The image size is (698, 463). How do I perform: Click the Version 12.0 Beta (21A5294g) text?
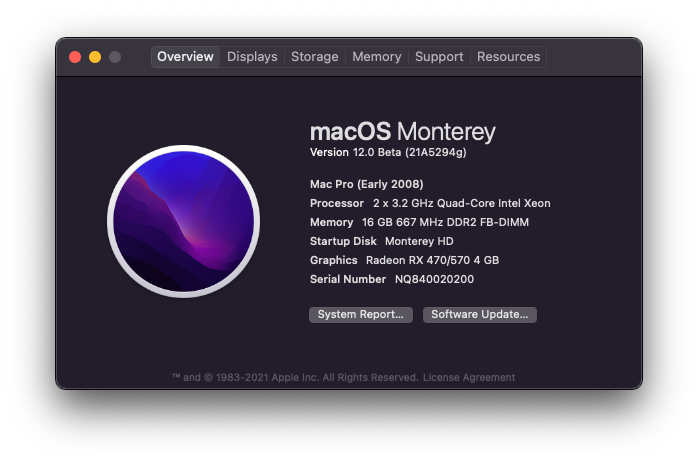click(388, 152)
